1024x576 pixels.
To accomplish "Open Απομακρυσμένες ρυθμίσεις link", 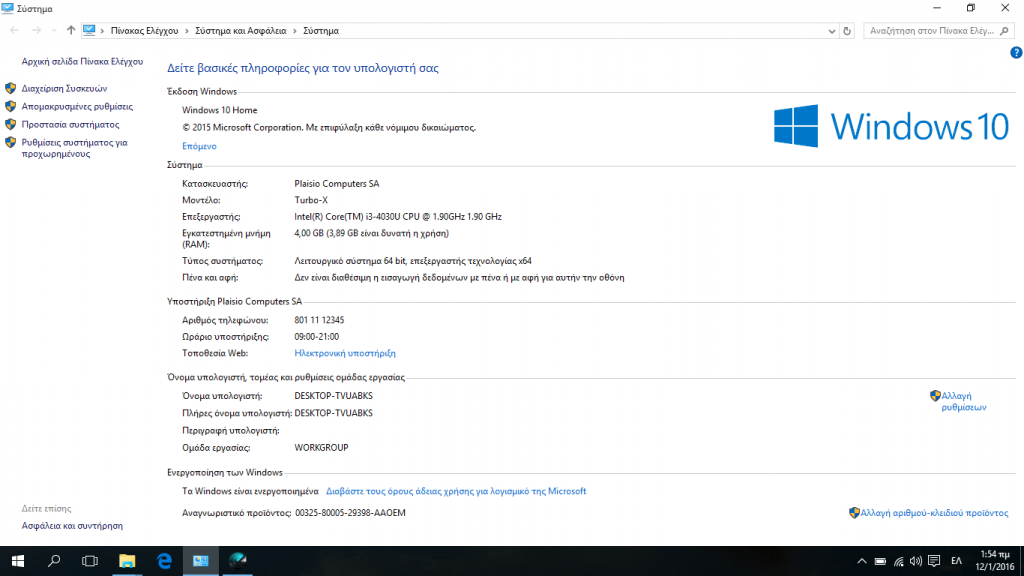I will pyautogui.click(x=77, y=106).
